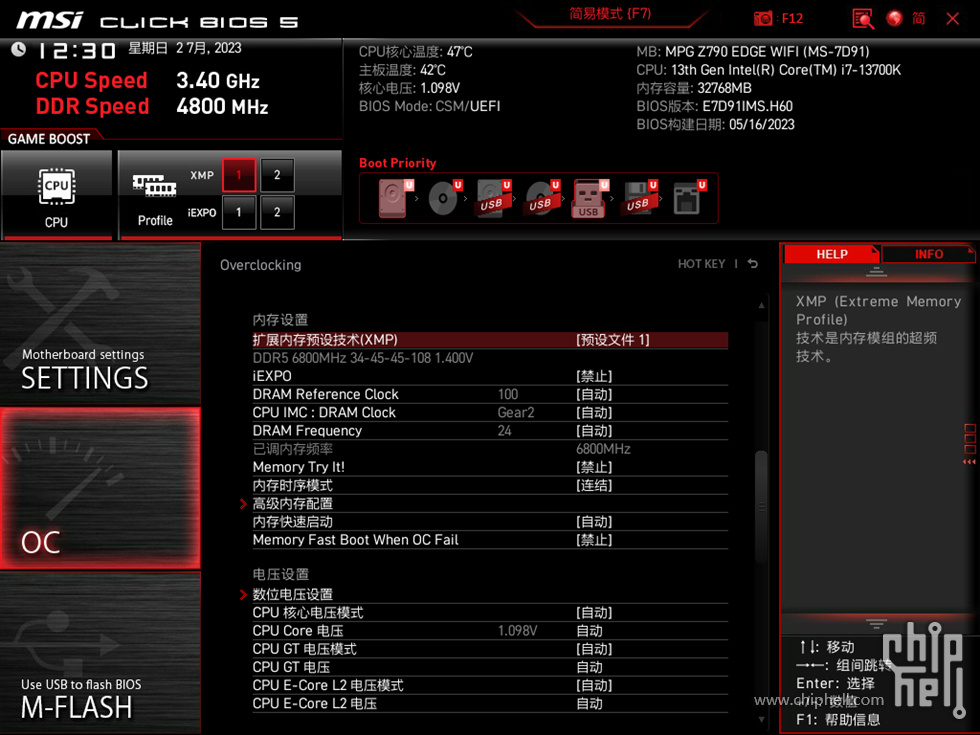Click the 12:30 system time

[77, 51]
